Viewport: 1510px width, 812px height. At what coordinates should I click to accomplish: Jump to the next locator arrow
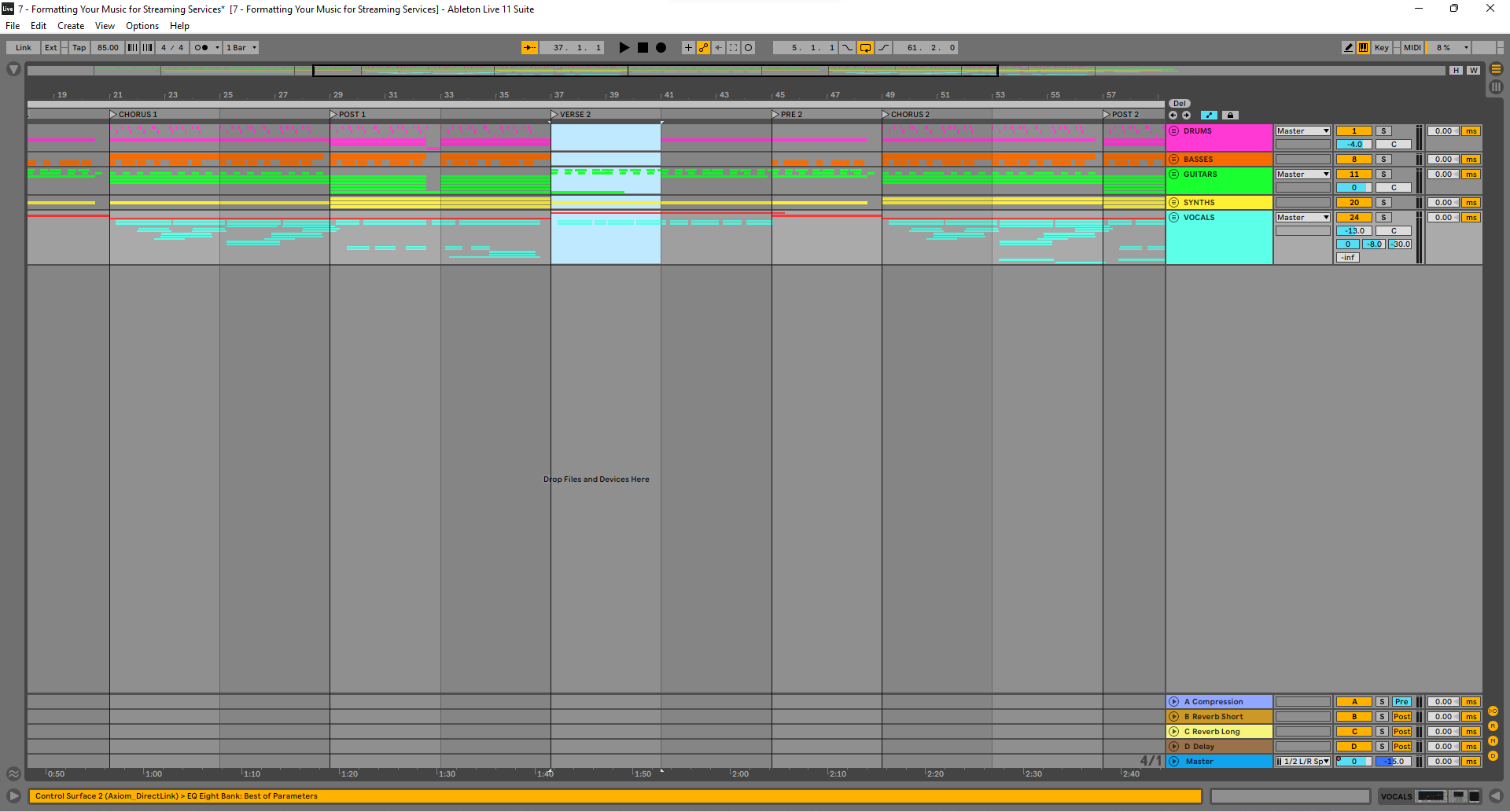(1186, 116)
